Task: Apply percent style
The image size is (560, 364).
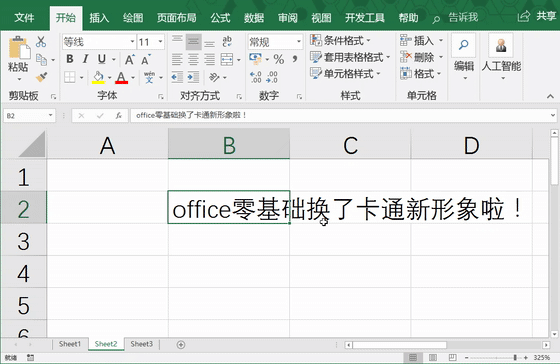Action: click(x=279, y=59)
